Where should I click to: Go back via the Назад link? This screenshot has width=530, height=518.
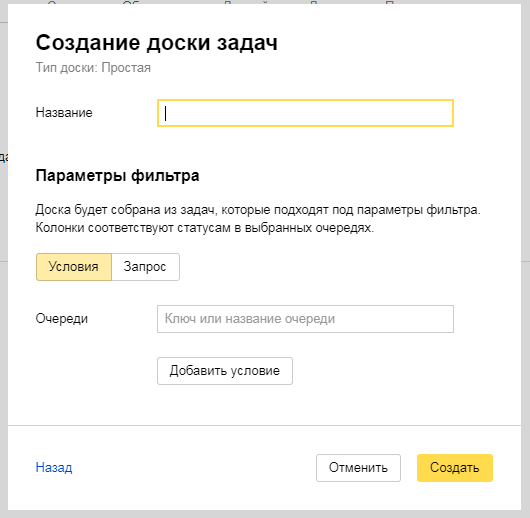click(54, 468)
